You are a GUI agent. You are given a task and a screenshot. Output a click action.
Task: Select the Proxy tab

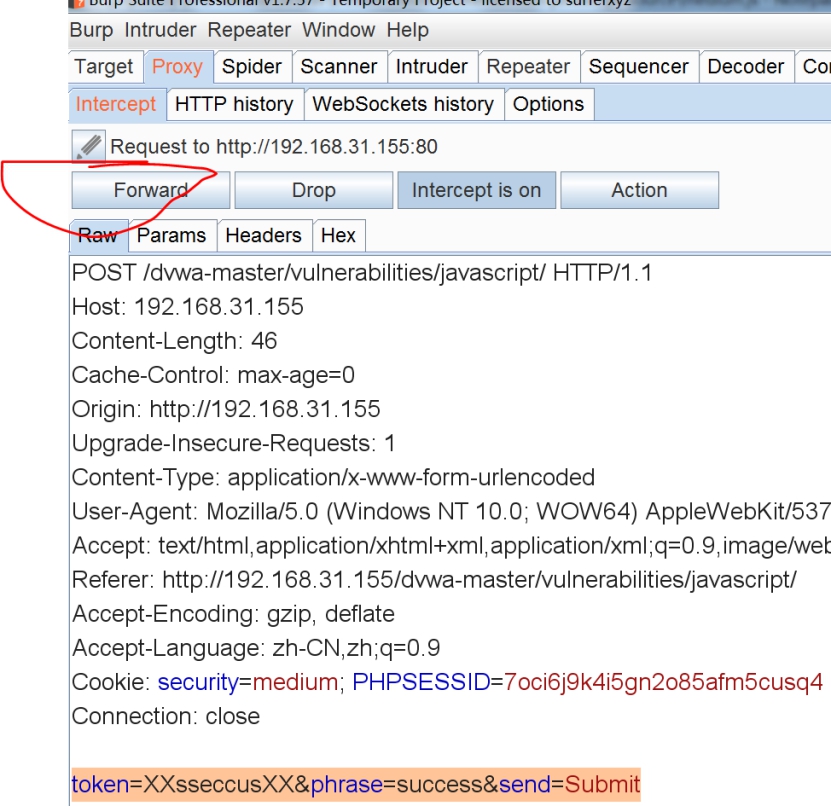(x=178, y=67)
